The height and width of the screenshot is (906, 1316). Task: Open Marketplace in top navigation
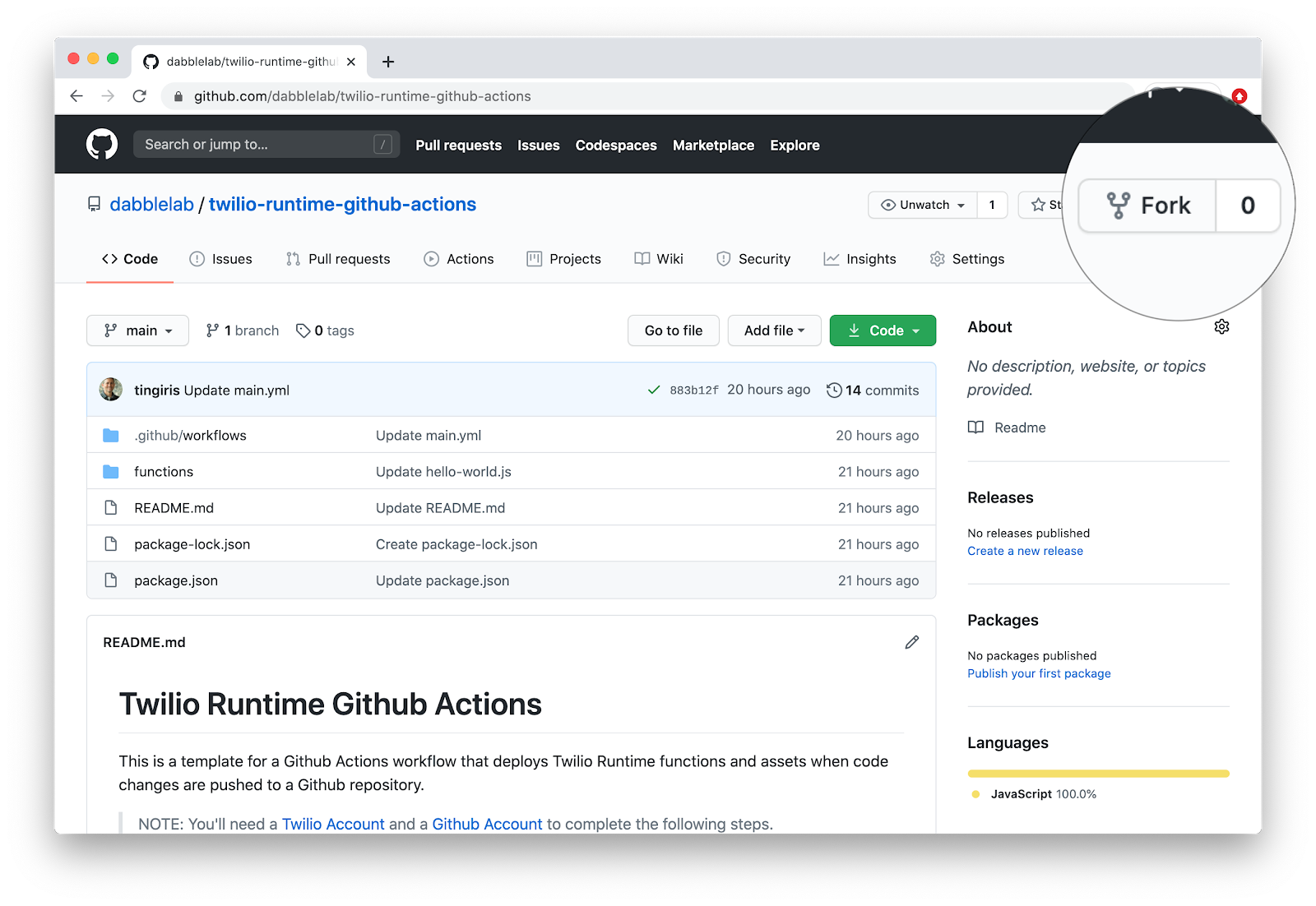coord(713,145)
